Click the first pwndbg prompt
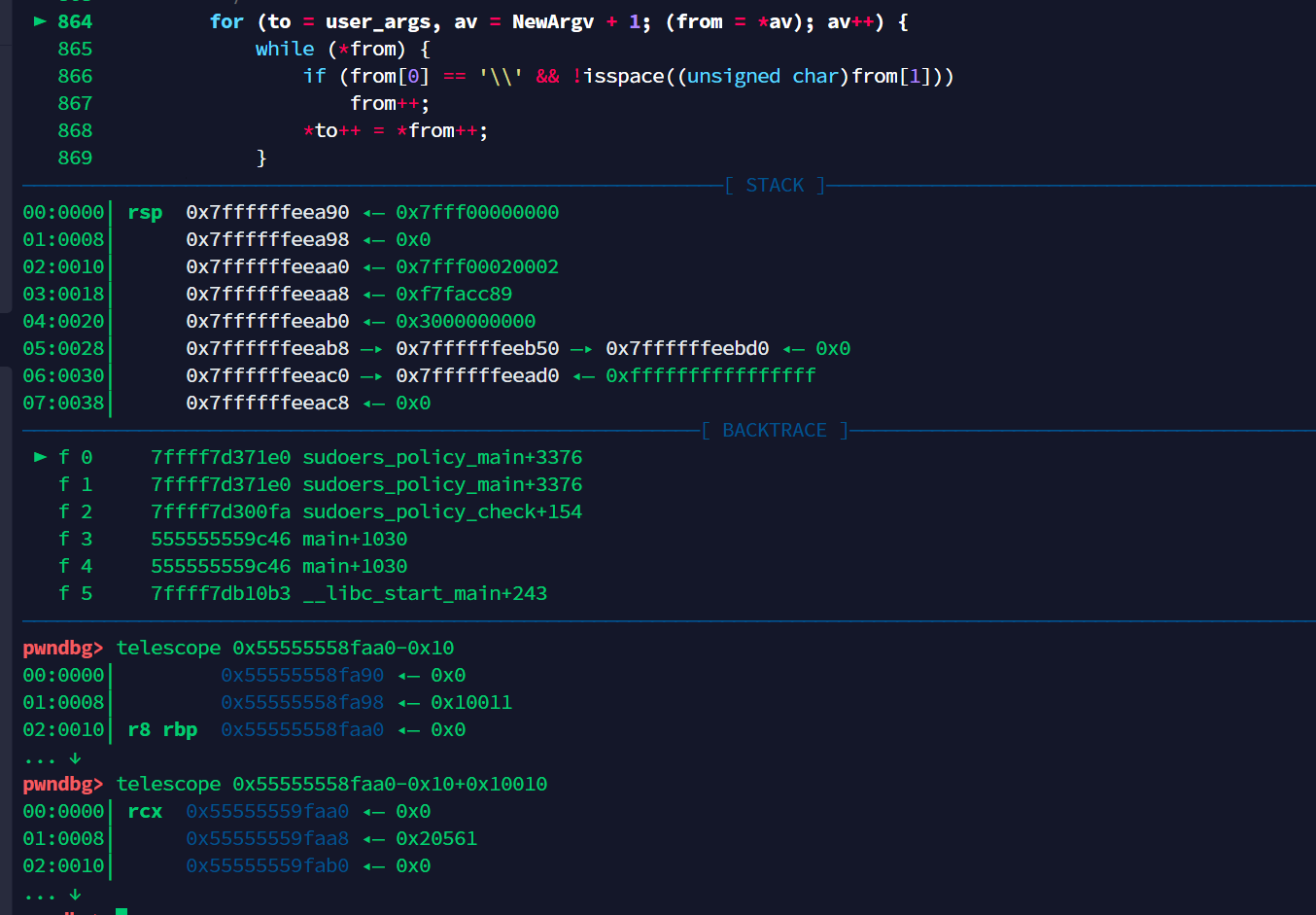 62,648
